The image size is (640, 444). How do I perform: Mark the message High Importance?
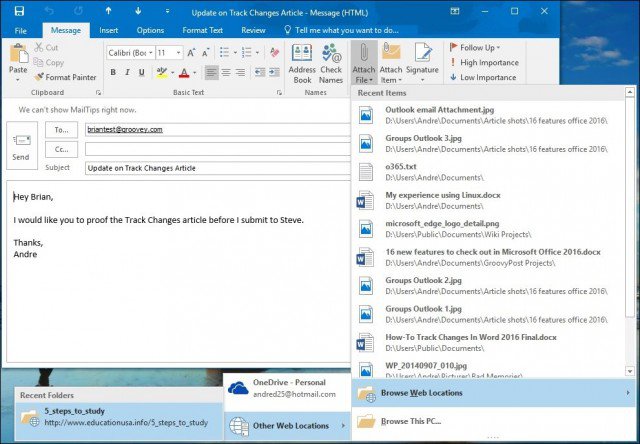(x=484, y=62)
